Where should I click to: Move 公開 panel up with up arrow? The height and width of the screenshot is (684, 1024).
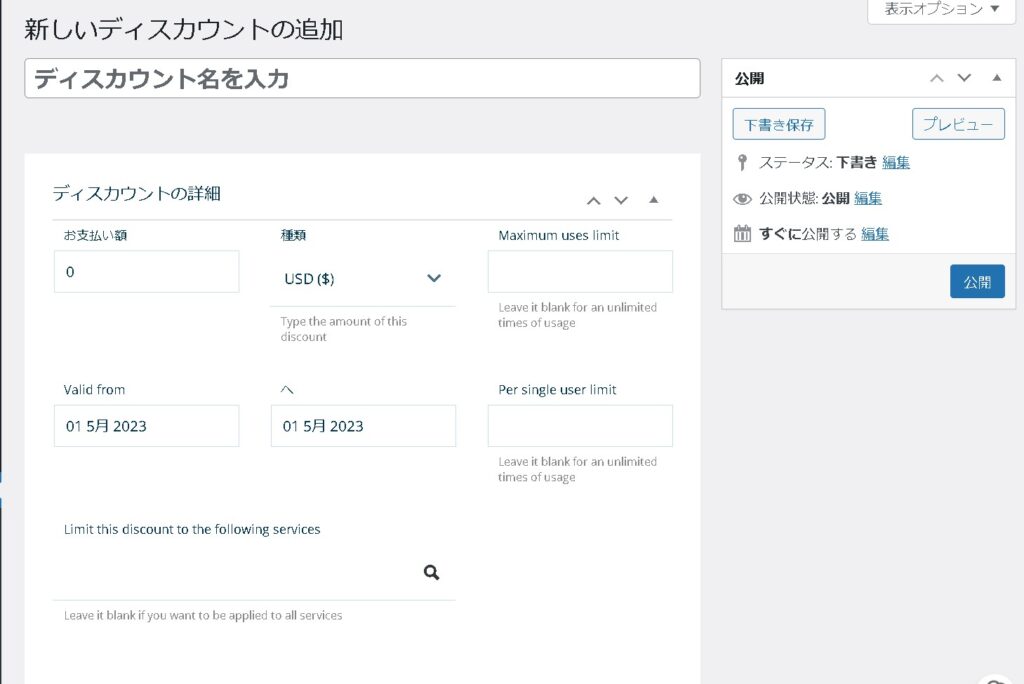tap(936, 78)
